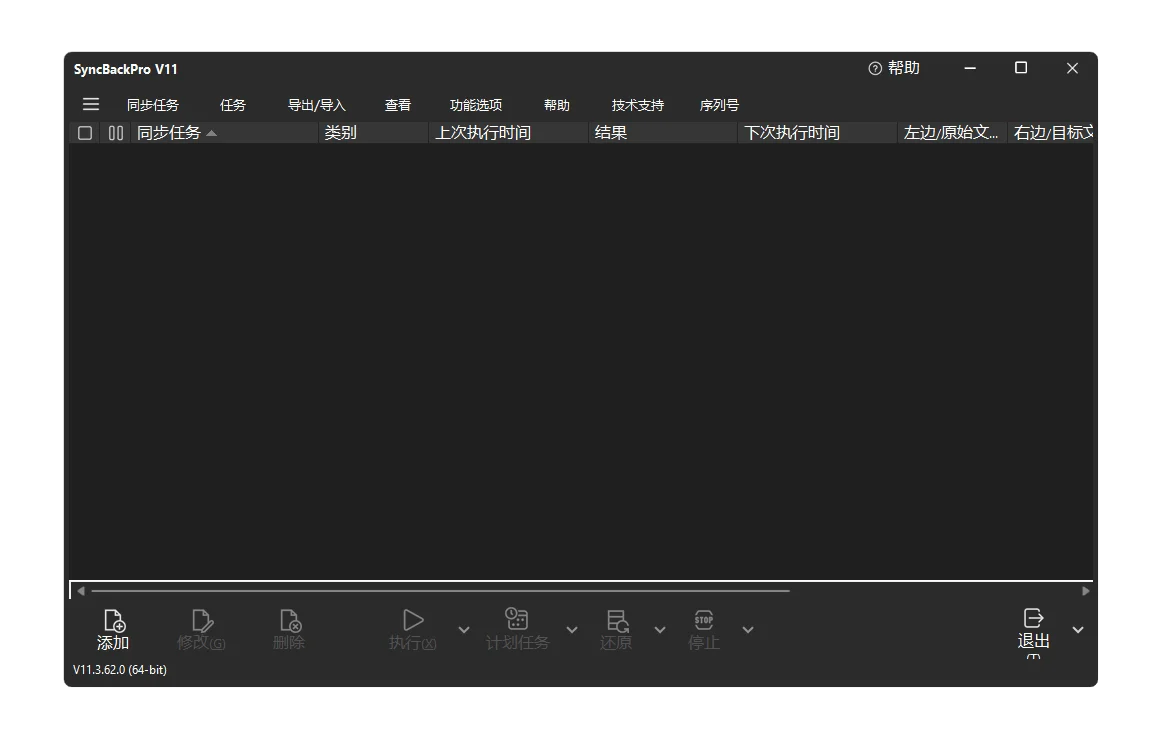Click the horizontal scrollbar thumb

pyautogui.click(x=440, y=592)
